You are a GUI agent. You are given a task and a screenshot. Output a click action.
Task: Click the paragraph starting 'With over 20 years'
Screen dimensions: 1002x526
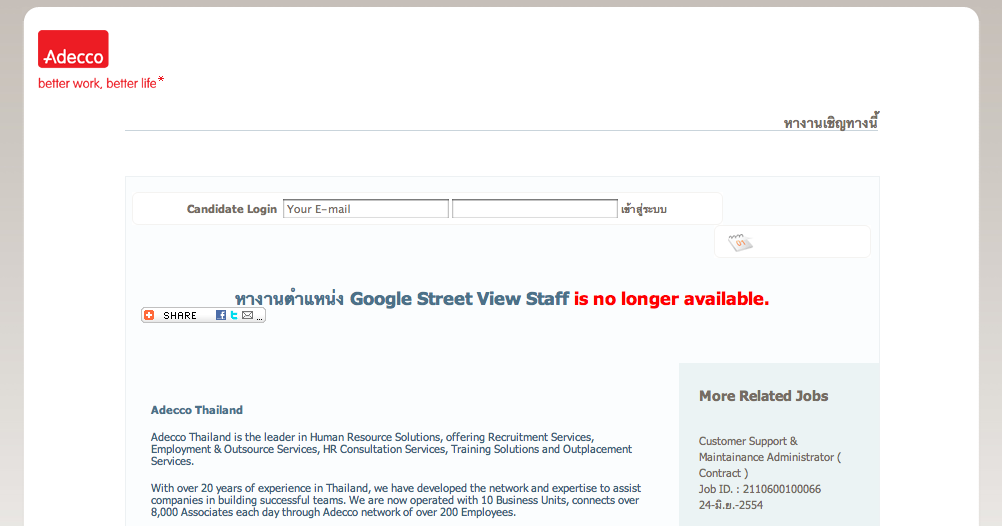point(396,500)
